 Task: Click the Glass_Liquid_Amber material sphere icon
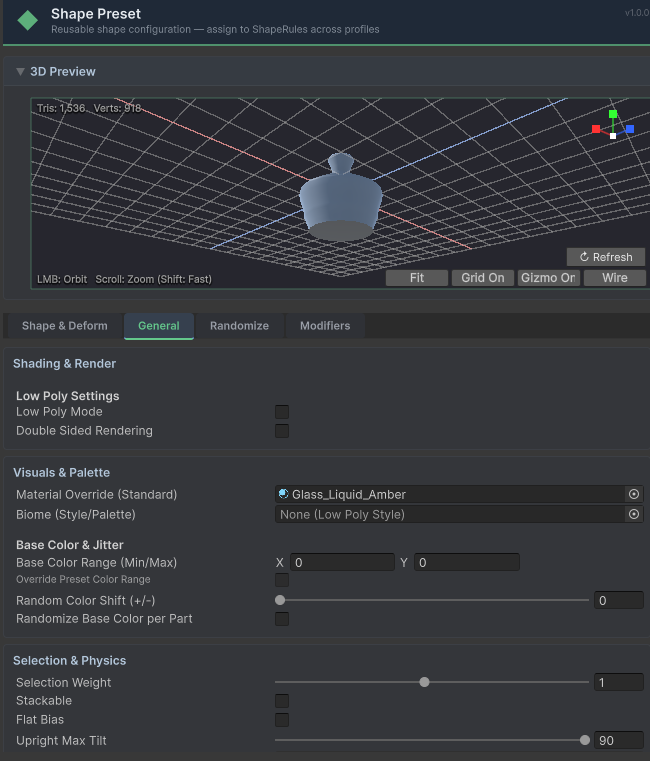pos(284,494)
